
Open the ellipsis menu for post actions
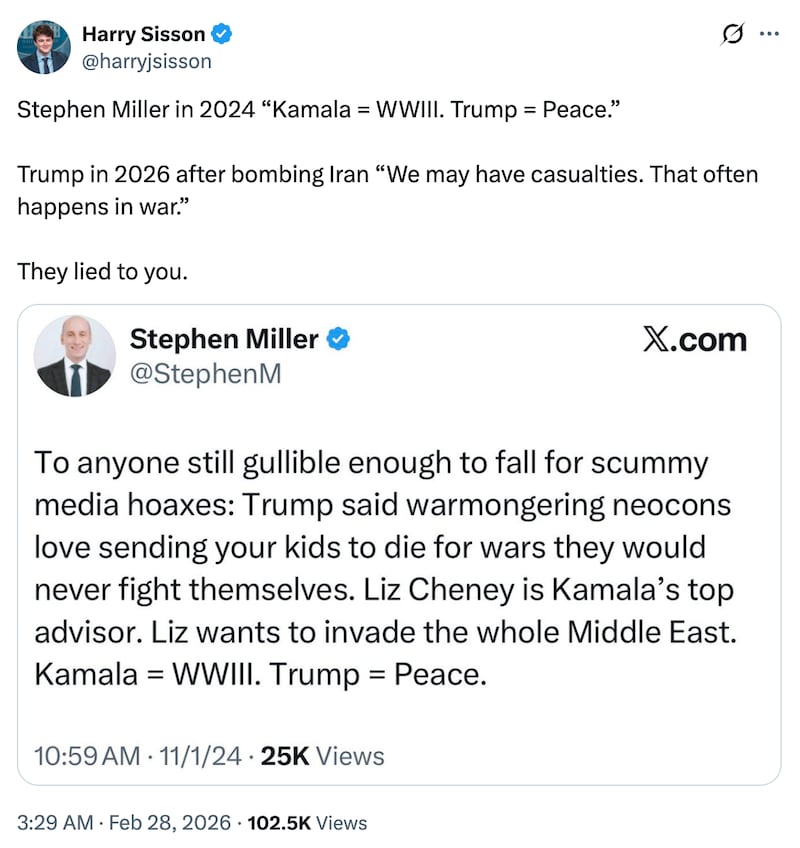coord(770,33)
